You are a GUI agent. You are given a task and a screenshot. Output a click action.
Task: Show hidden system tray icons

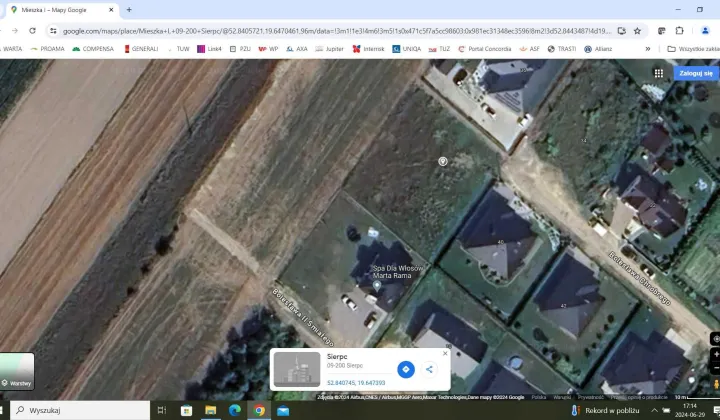pyautogui.click(x=654, y=410)
